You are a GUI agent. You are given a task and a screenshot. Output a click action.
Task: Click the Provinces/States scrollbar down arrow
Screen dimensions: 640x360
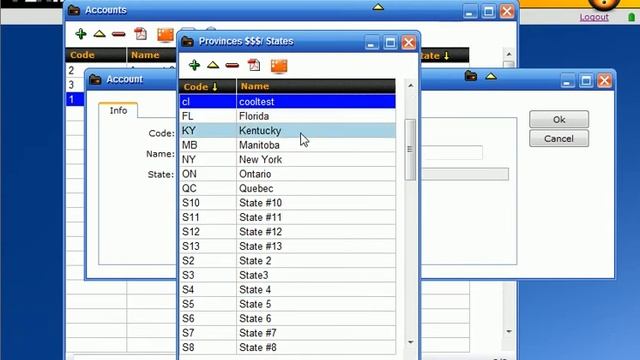click(x=411, y=342)
